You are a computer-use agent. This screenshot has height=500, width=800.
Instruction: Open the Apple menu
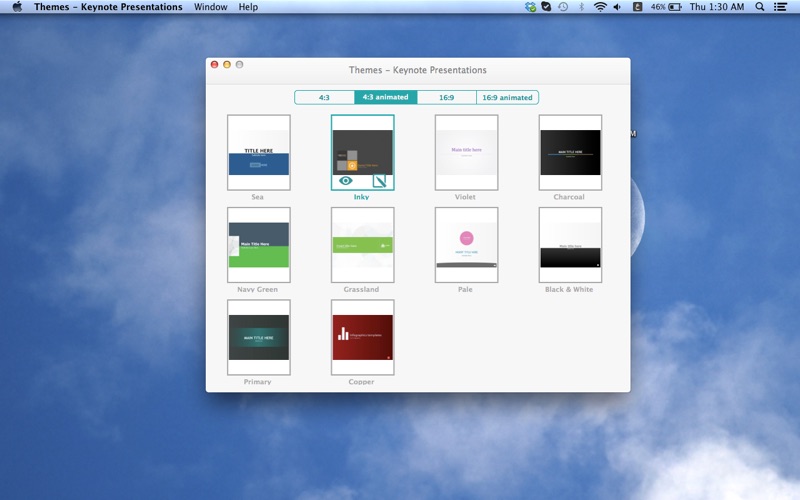(17, 7)
